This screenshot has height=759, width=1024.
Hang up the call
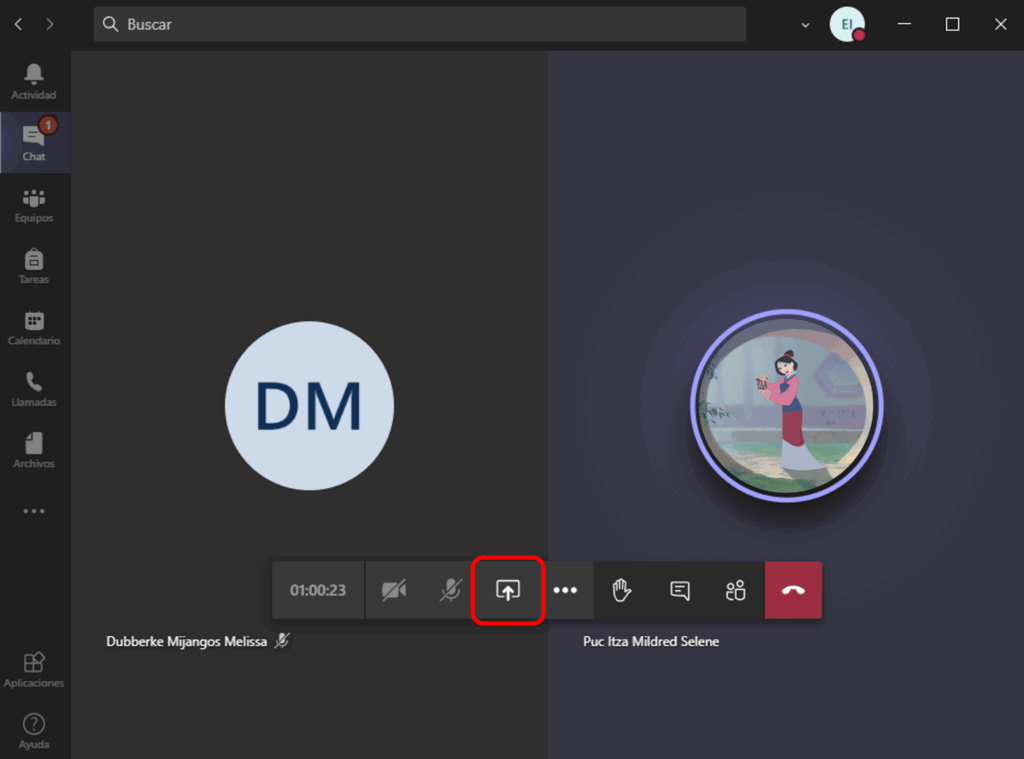click(793, 590)
